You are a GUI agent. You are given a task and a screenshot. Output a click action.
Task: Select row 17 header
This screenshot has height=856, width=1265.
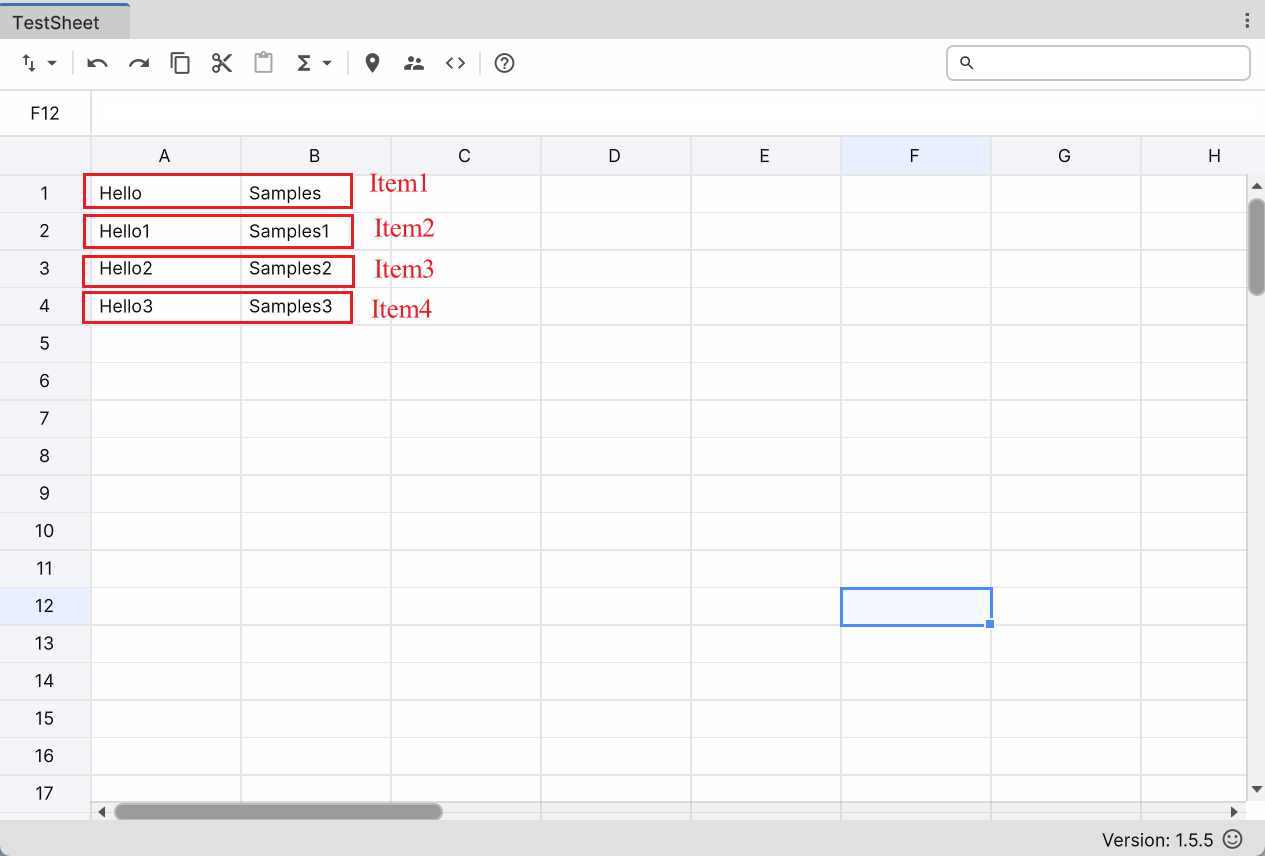coord(45,793)
